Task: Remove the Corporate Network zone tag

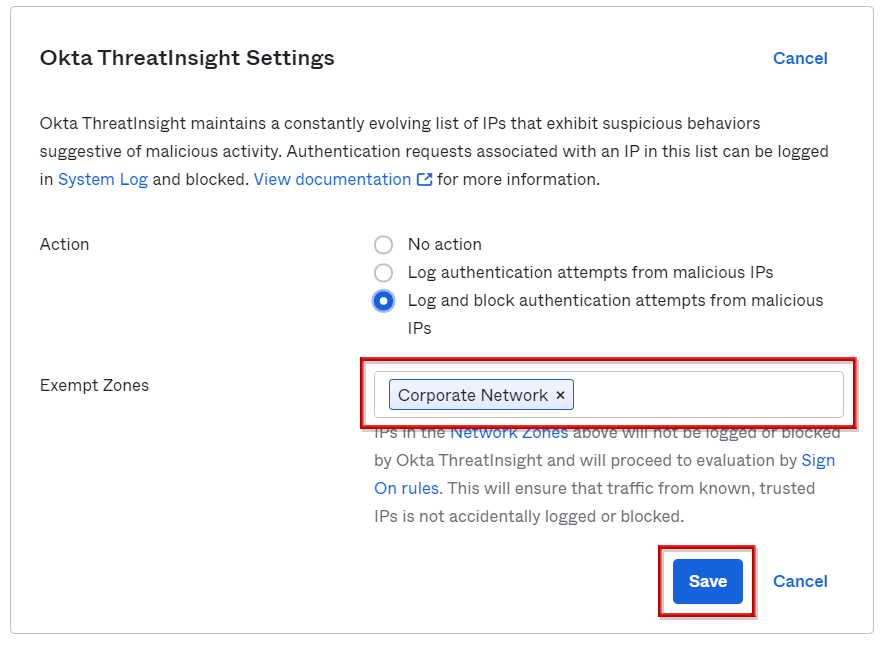Action: click(560, 395)
